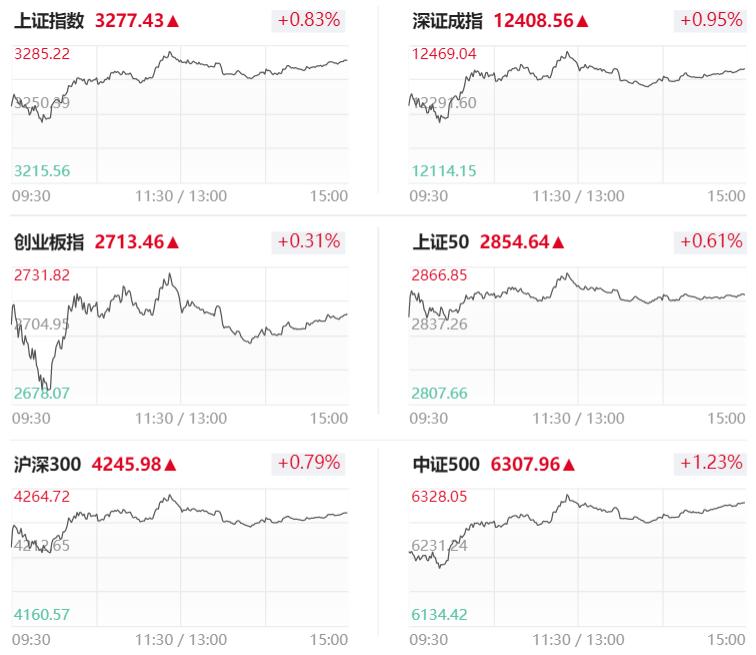Click the +1.23% change badge
Screen dimensions: 756x655
pos(711,462)
